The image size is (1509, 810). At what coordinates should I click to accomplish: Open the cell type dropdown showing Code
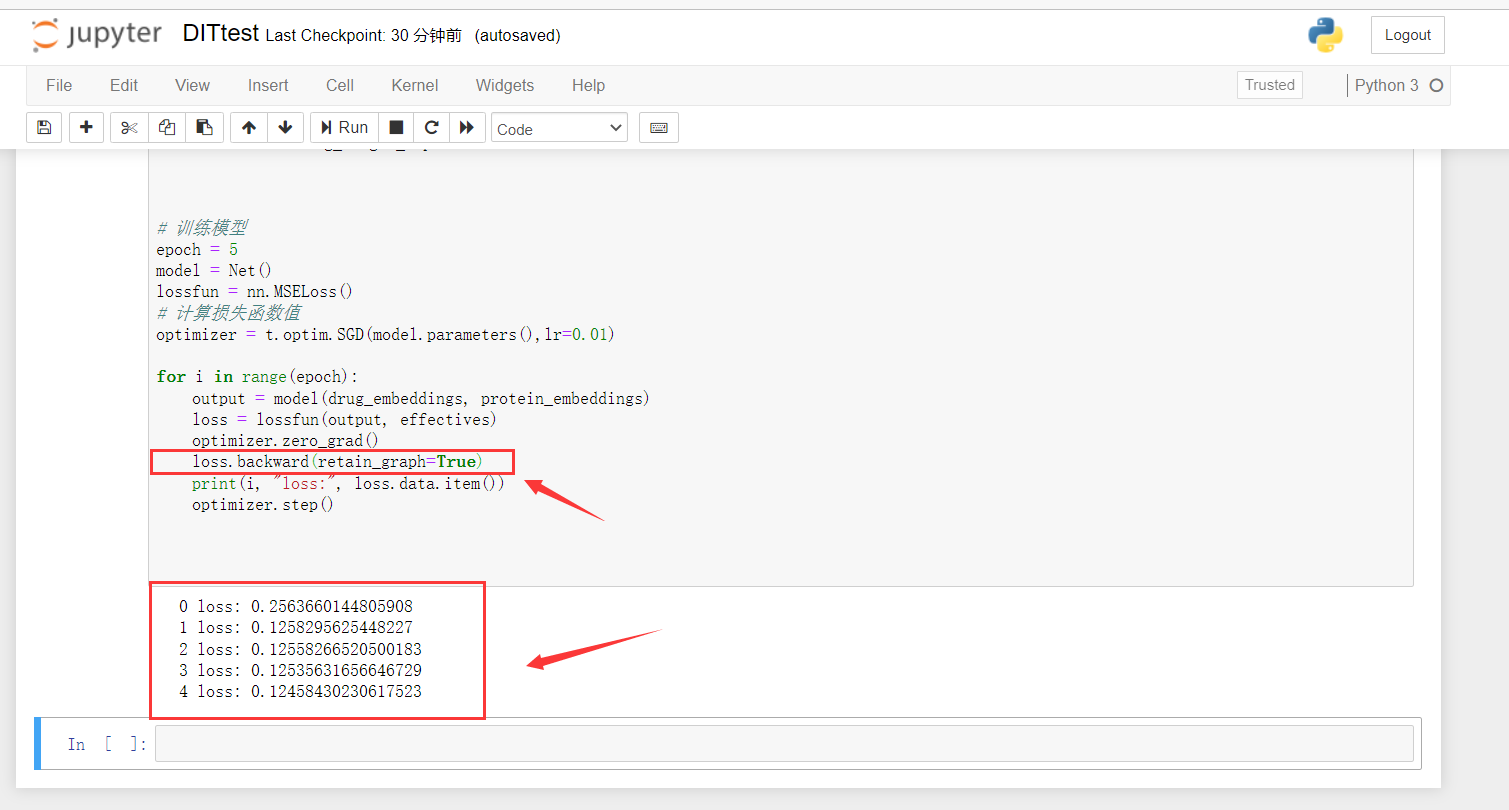click(x=558, y=127)
